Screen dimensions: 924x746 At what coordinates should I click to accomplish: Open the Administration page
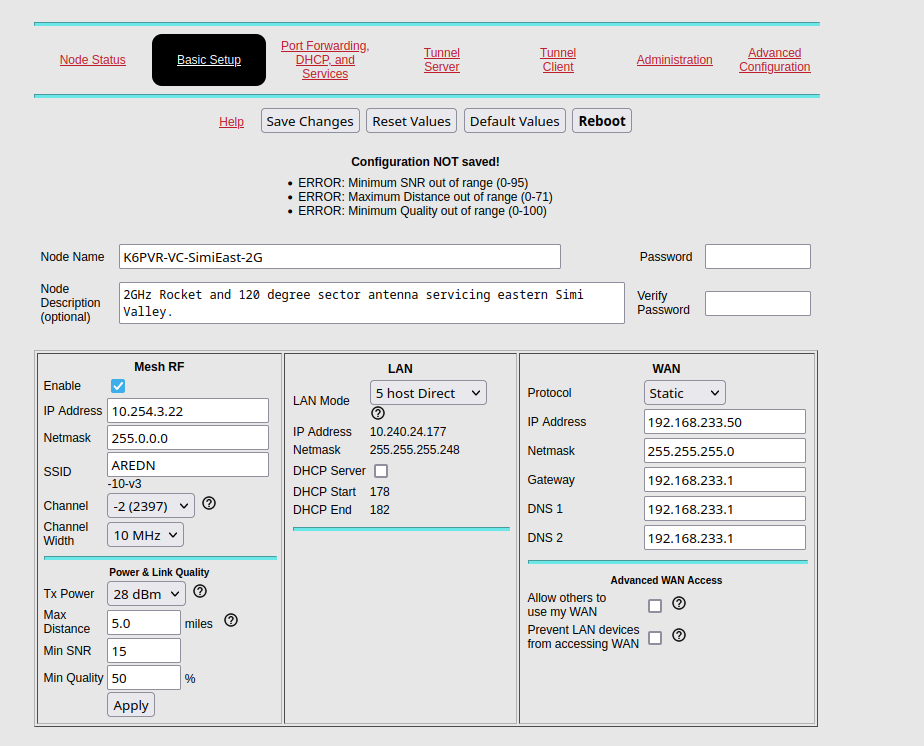674,60
